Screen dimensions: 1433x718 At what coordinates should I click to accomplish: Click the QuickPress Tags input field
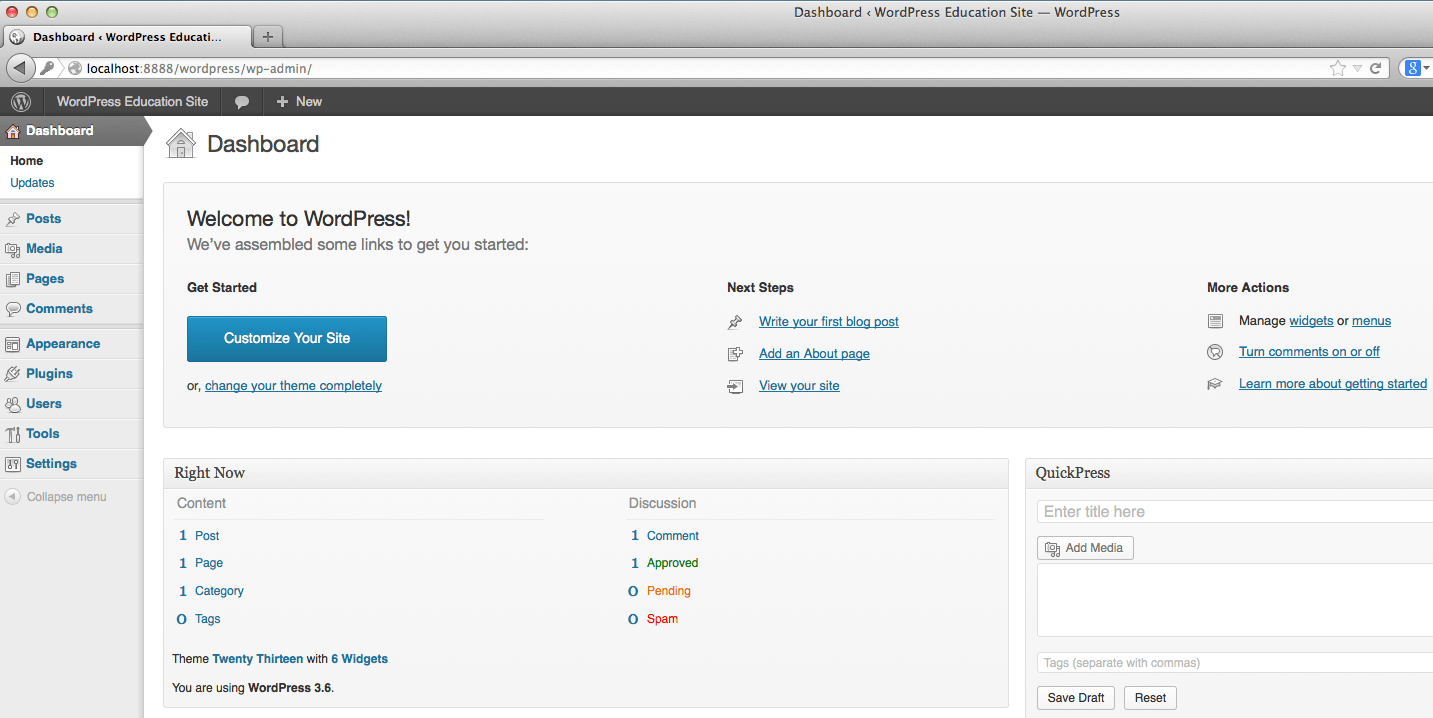point(1235,663)
